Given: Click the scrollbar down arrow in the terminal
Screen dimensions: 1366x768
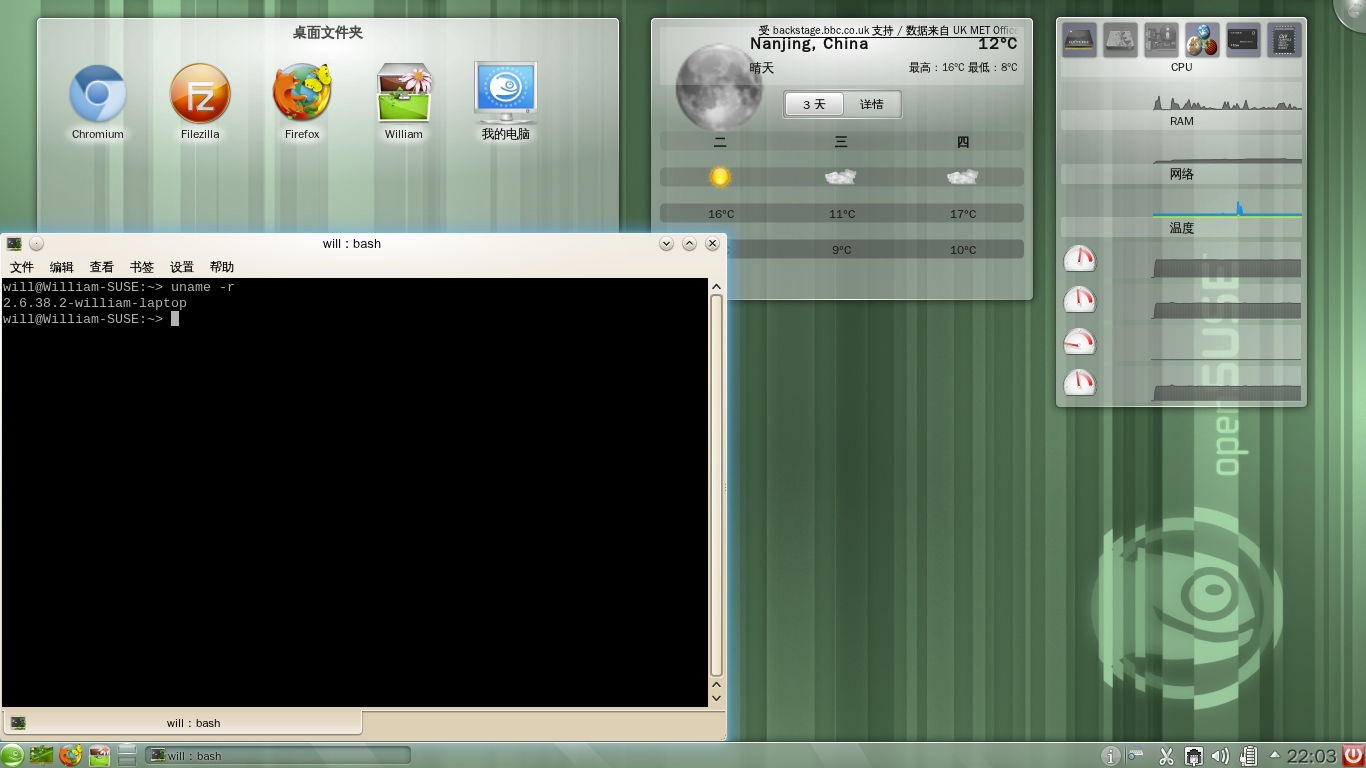Looking at the screenshot, I should [x=716, y=698].
